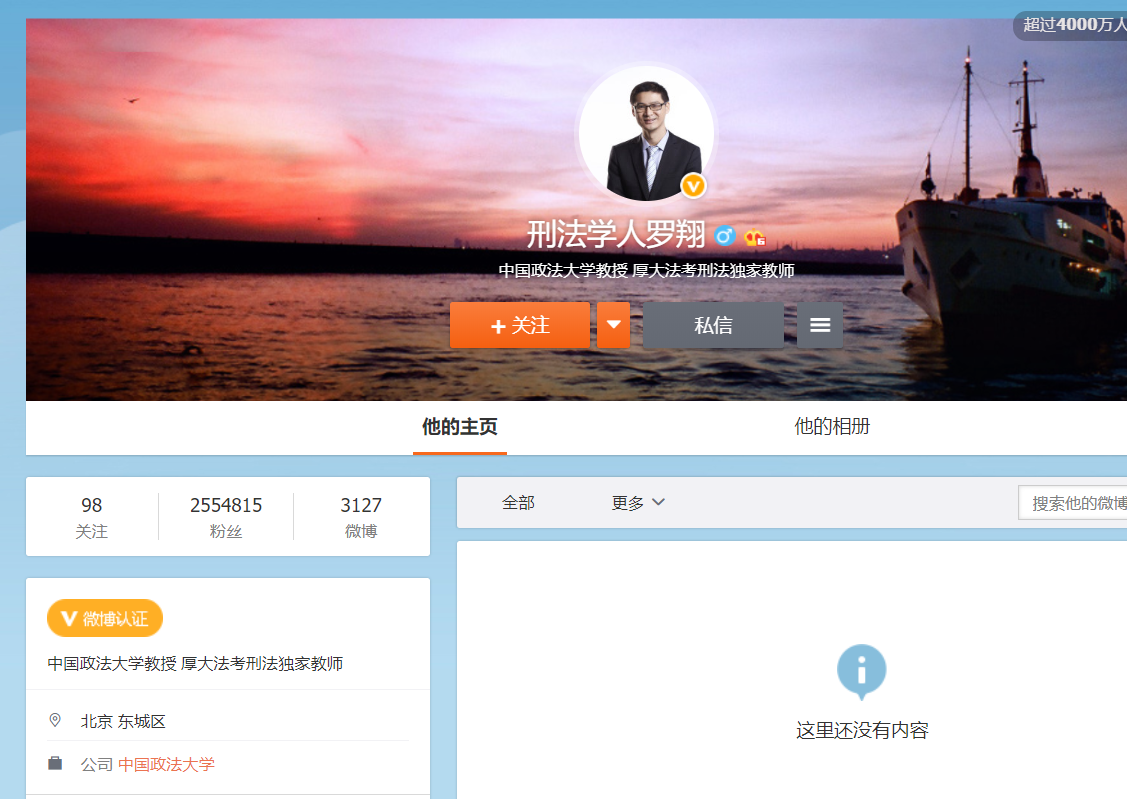Open the 更多 filter dropdown

638,503
